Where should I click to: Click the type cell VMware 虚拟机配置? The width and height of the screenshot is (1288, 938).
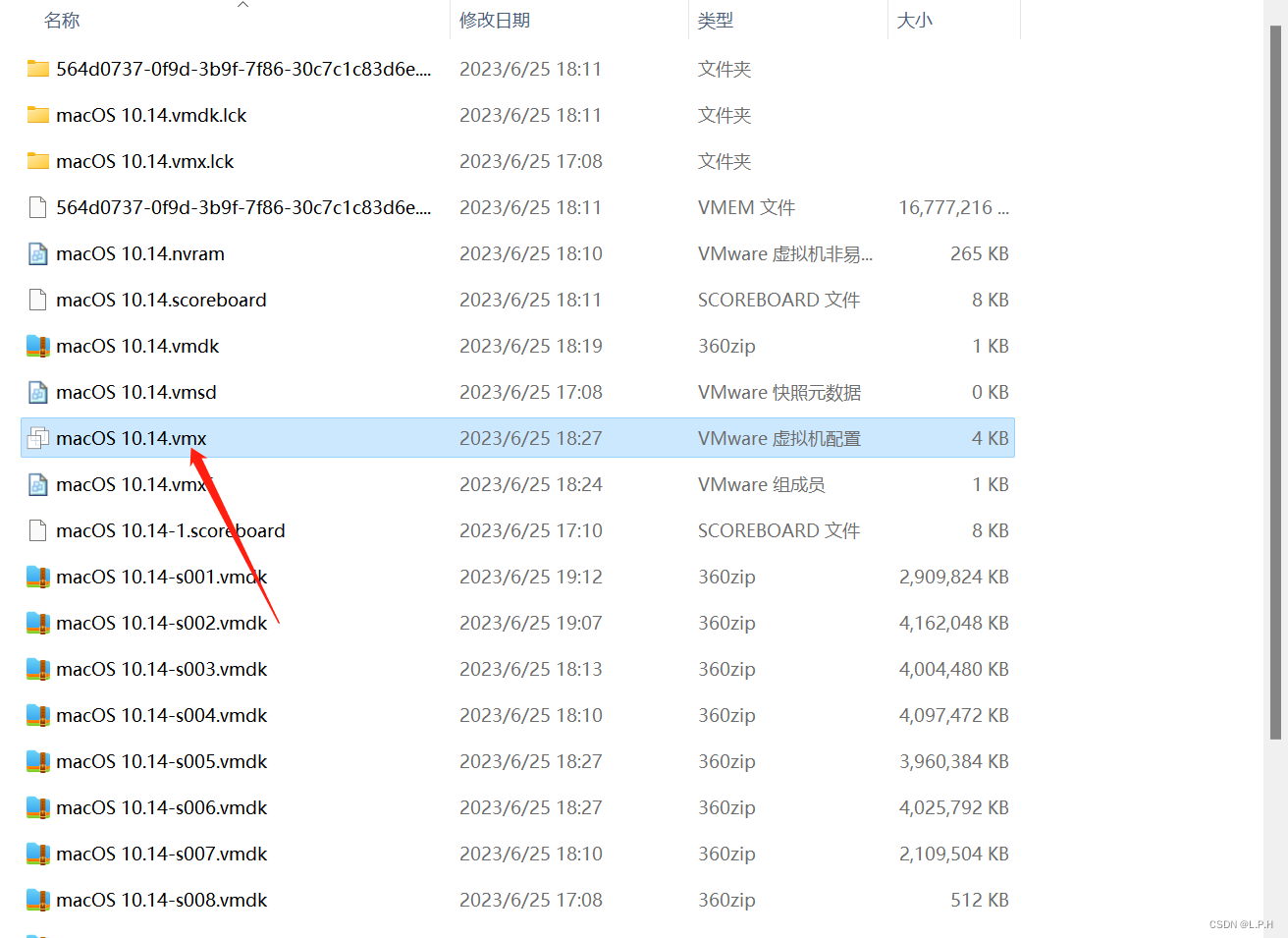coord(779,438)
